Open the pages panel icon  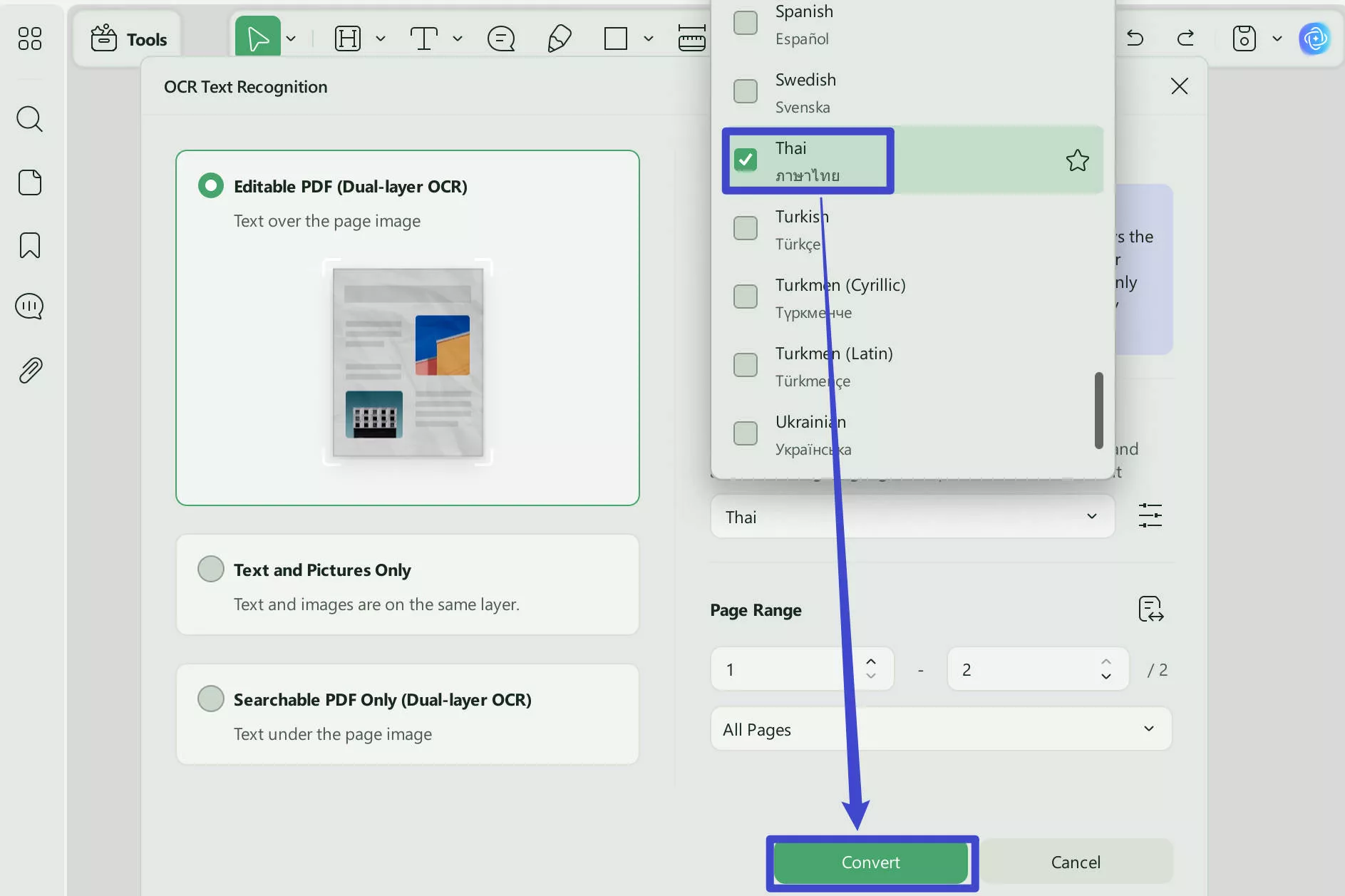(30, 182)
